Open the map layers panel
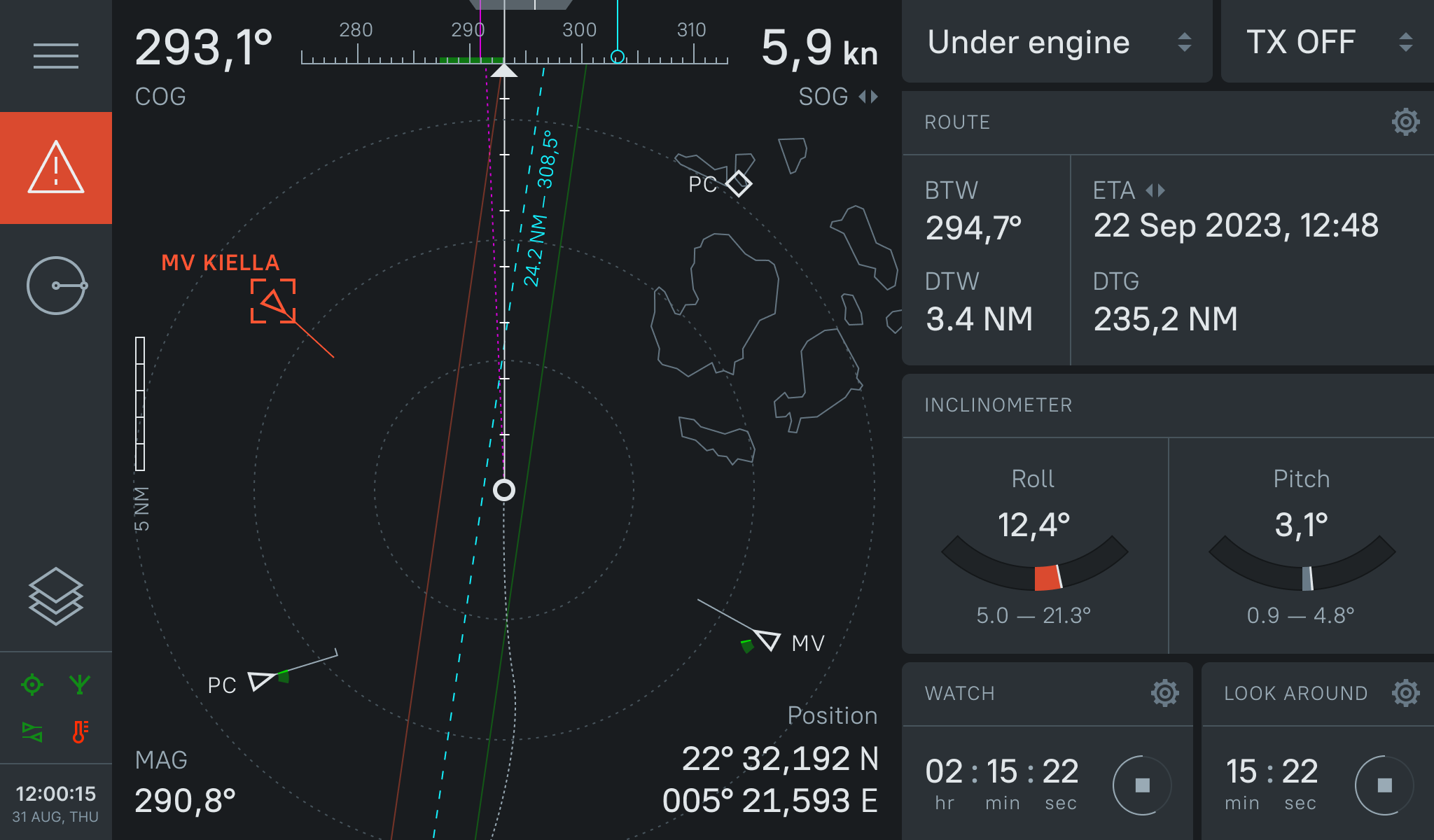The image size is (1434, 840). pos(55,596)
